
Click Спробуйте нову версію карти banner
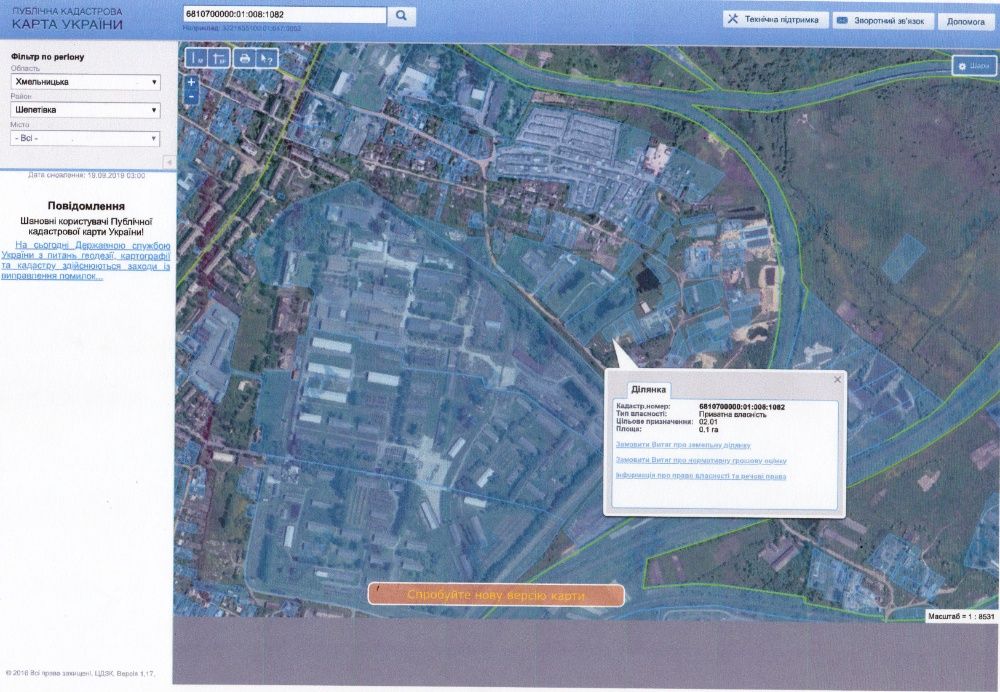point(496,595)
